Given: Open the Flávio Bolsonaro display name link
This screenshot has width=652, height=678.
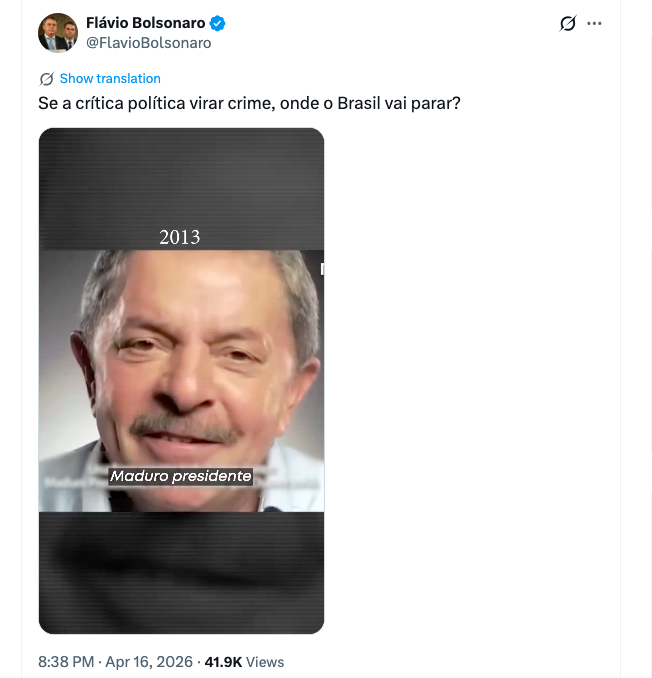Looking at the screenshot, I should 146,23.
